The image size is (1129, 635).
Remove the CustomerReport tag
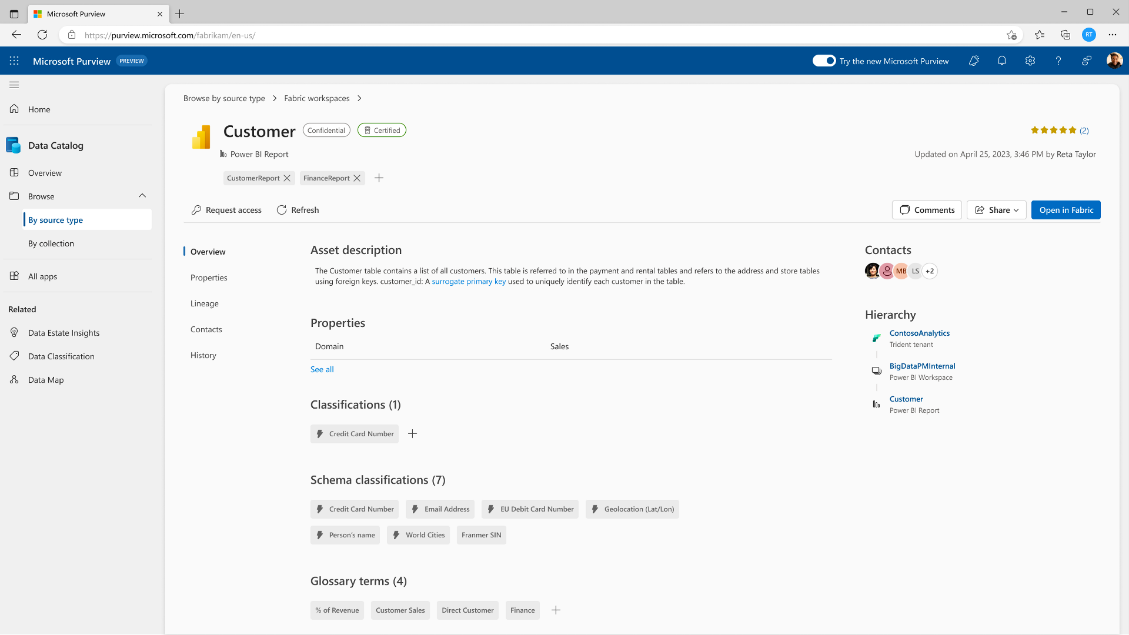[287, 178]
